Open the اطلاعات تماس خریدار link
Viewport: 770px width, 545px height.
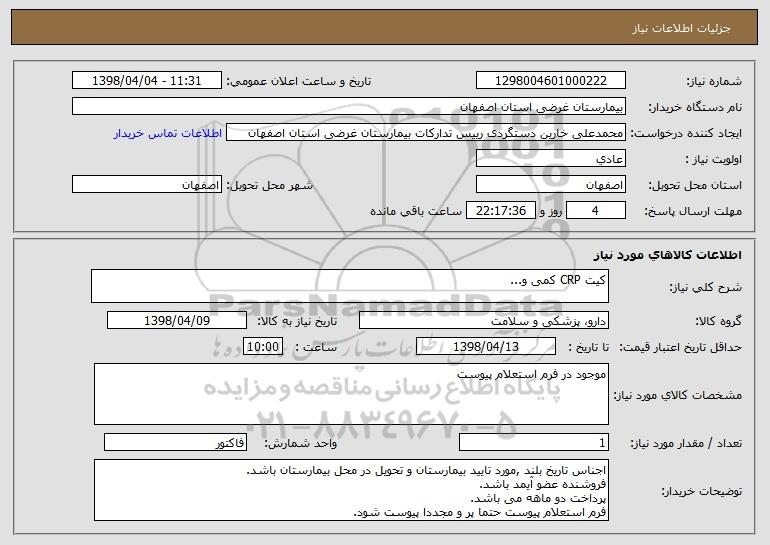click(x=168, y=133)
